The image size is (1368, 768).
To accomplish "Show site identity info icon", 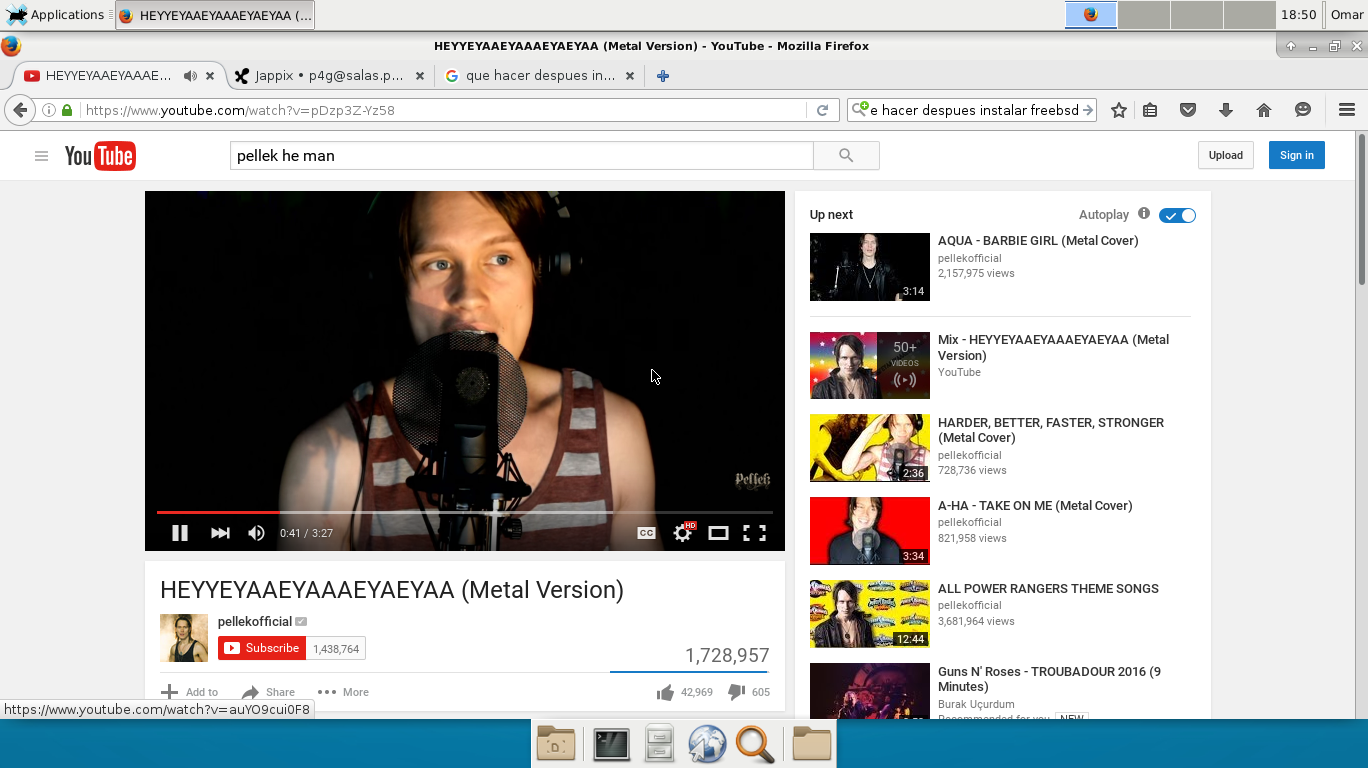I will 49,110.
